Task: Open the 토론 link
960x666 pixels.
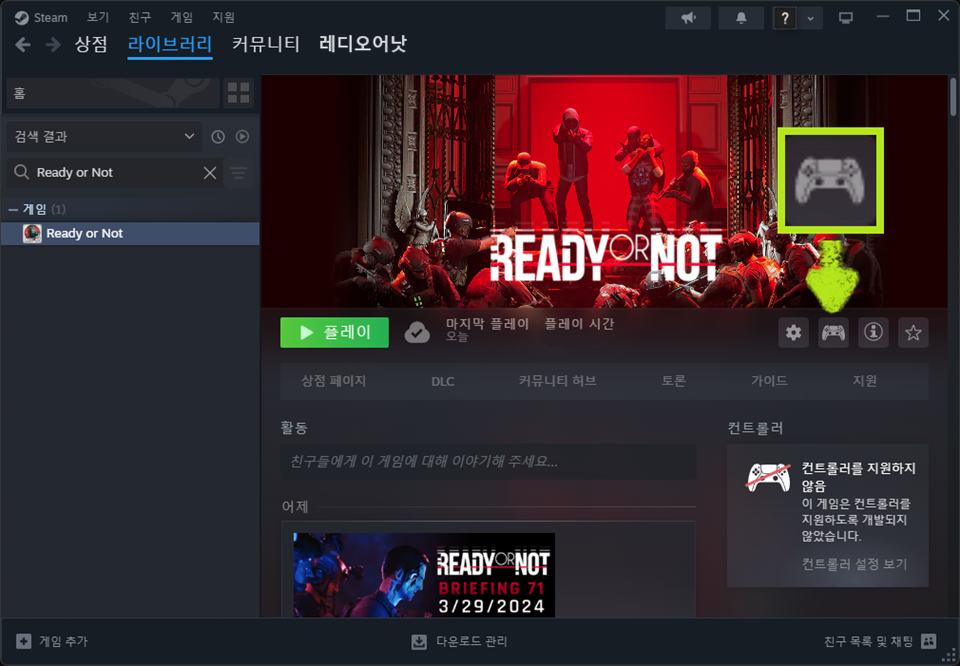Action: (x=673, y=381)
